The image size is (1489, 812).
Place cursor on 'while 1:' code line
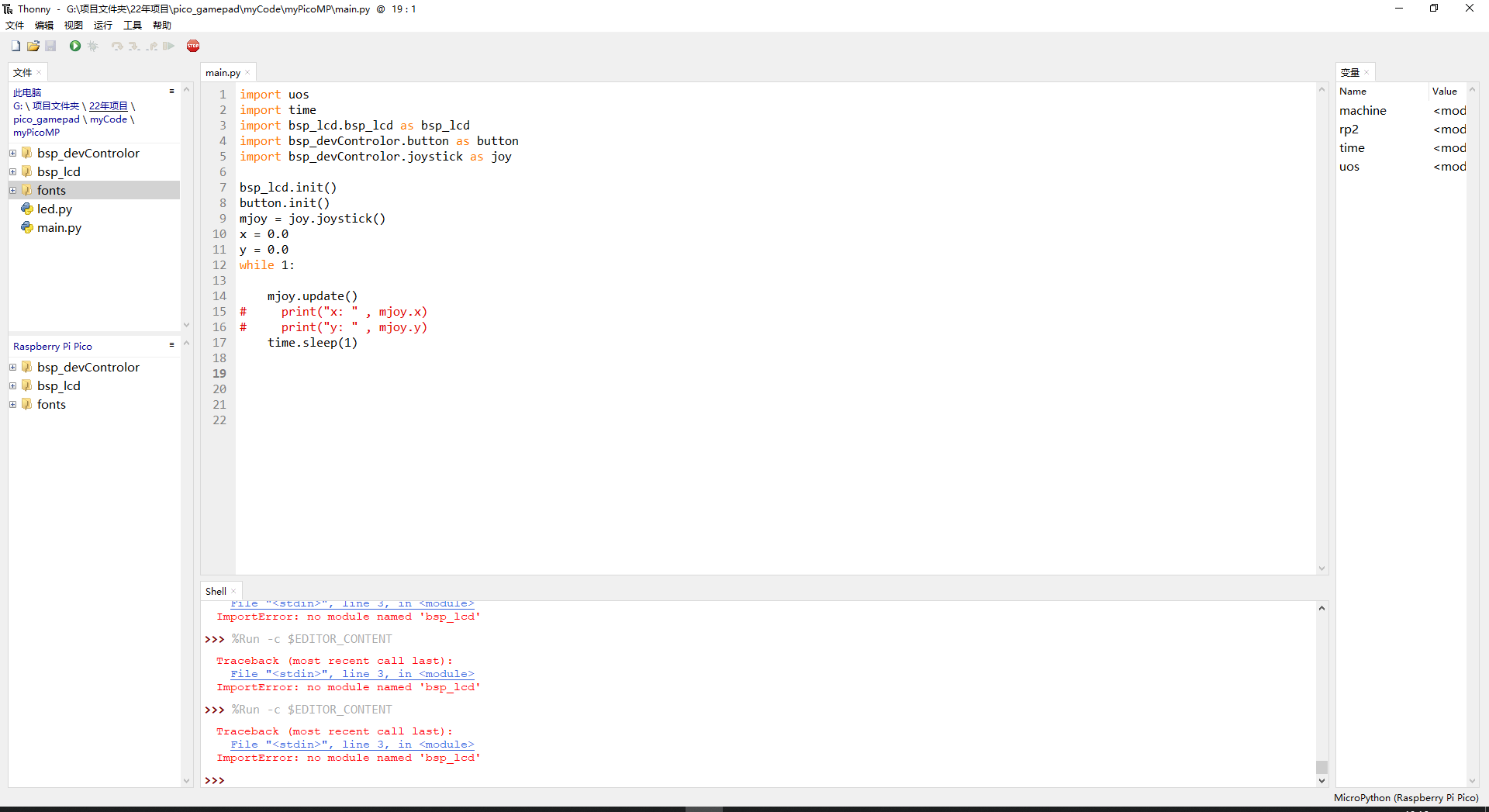click(267, 265)
